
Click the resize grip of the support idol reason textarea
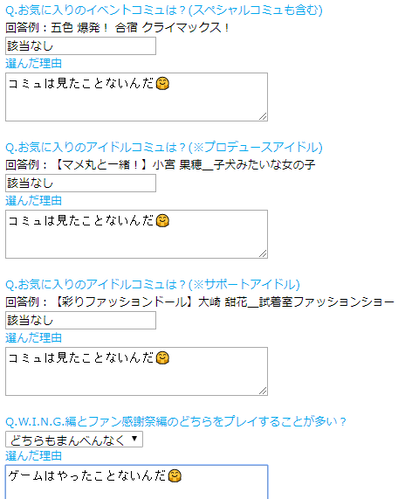pos(263,391)
